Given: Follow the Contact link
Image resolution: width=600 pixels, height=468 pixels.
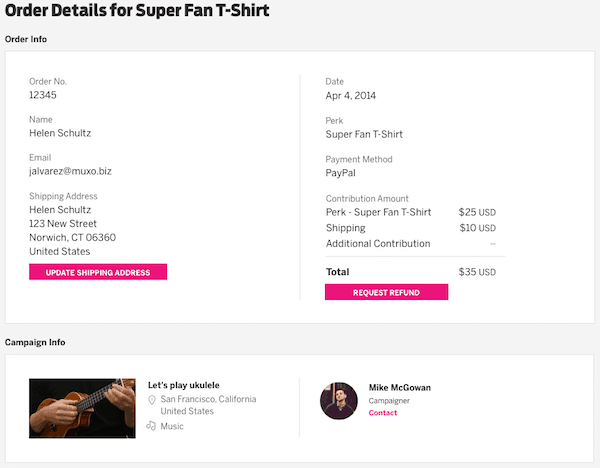Looking at the screenshot, I should pos(382,413).
